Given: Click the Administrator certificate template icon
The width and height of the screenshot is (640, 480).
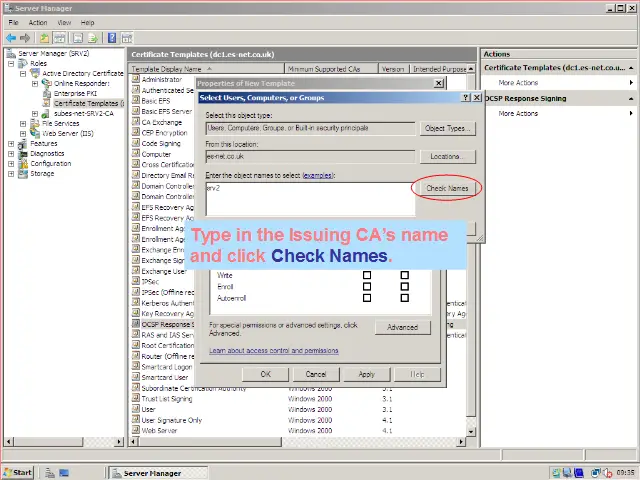Looking at the screenshot, I should pos(136,79).
